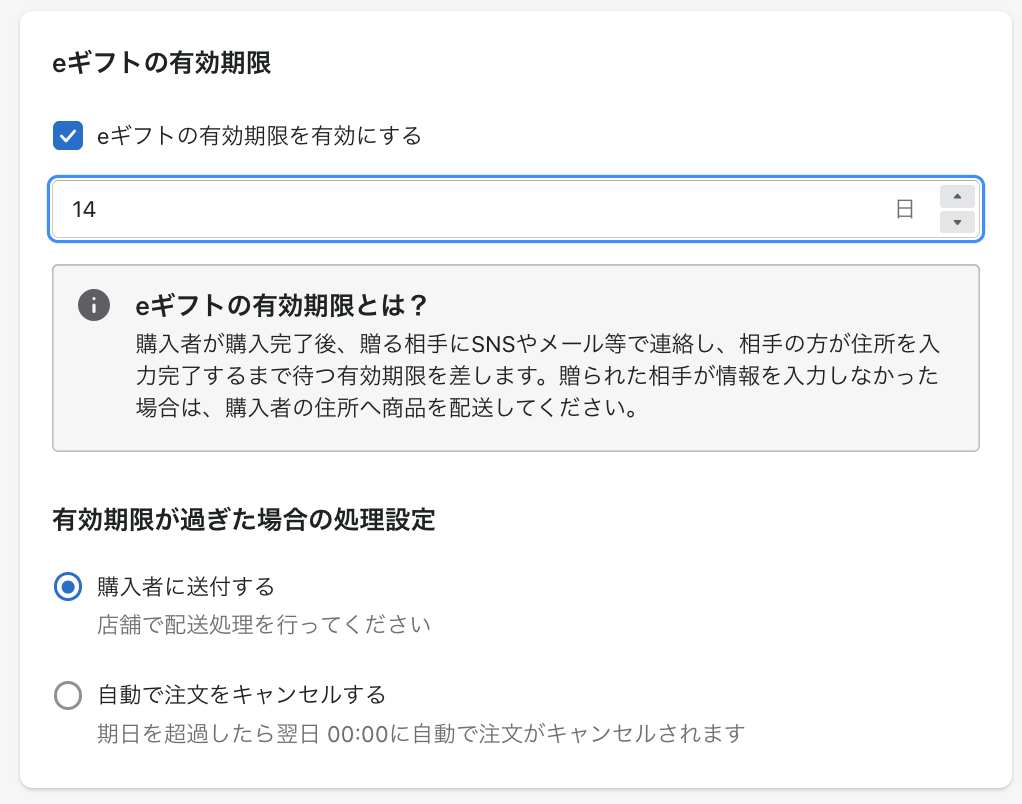The width and height of the screenshot is (1022, 804).
Task: Click the number 14 in the days field
Action: (x=84, y=210)
